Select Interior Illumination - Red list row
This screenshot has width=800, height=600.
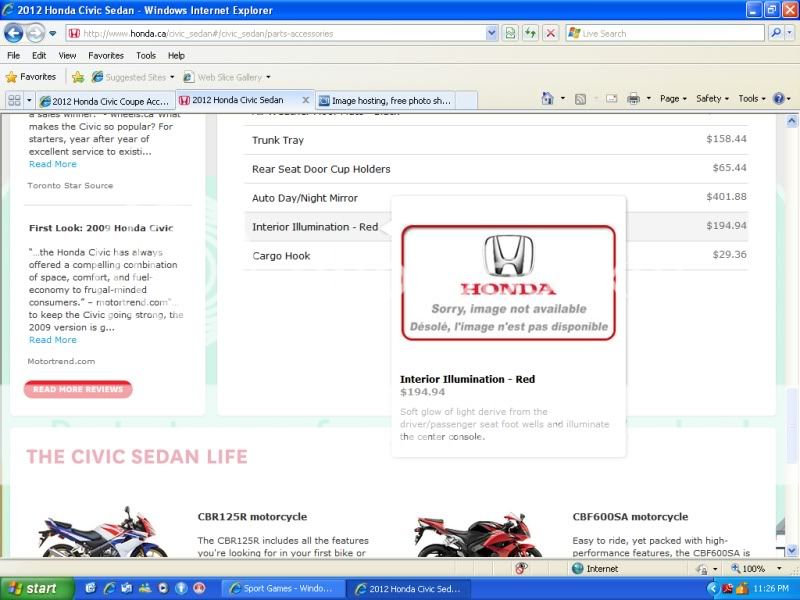pos(315,227)
